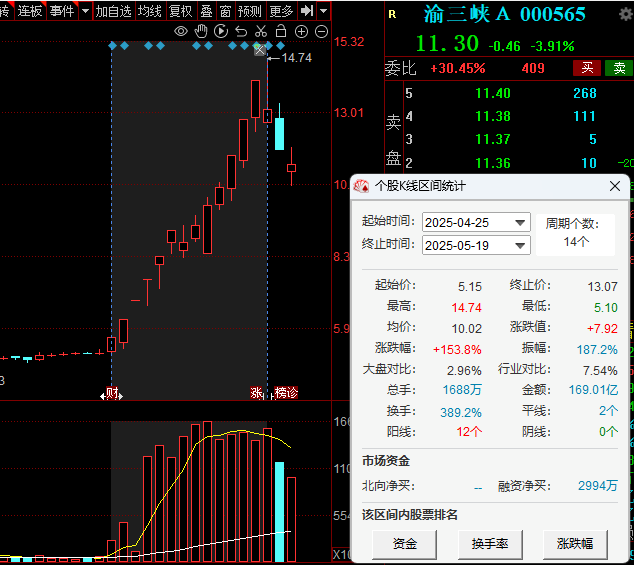The width and height of the screenshot is (634, 565).
Task: Click the 财 marker below the chart
Action: 112,392
